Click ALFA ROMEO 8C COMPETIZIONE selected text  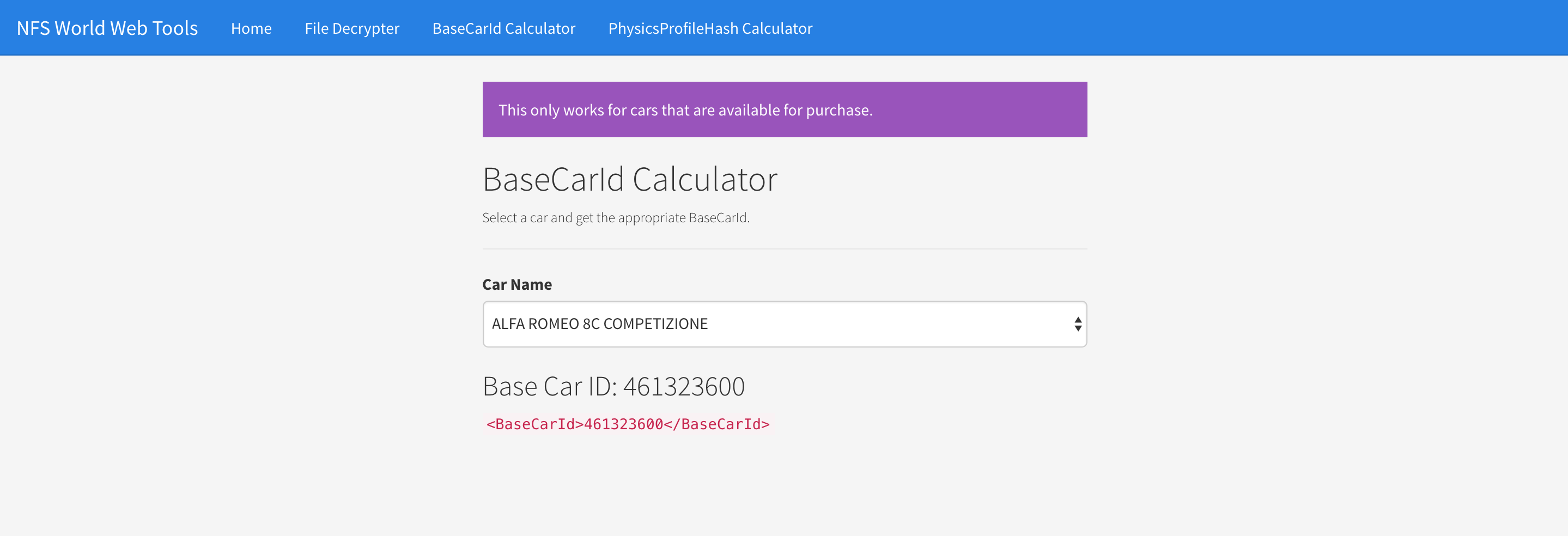(x=599, y=324)
